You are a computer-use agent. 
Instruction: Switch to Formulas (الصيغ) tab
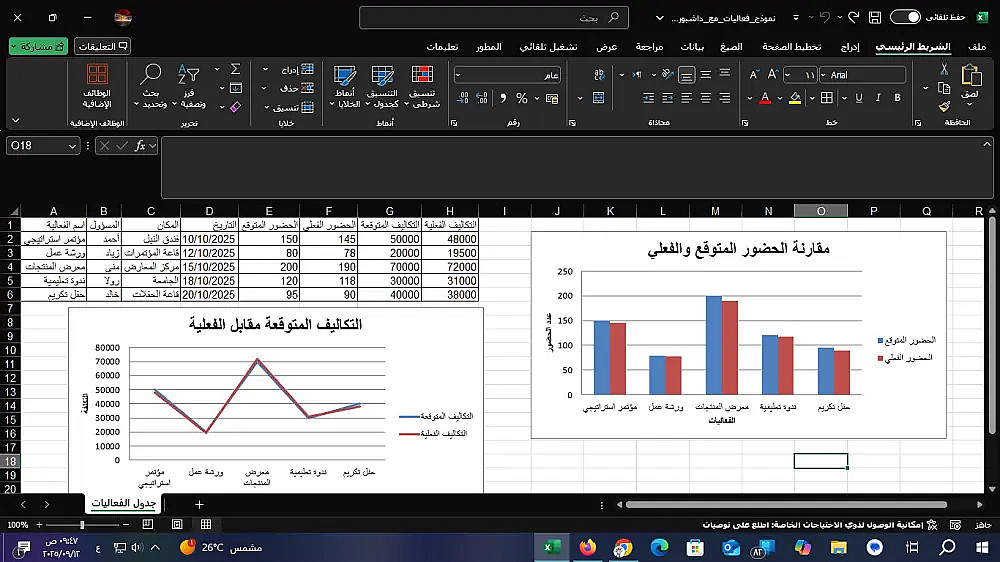(731, 47)
